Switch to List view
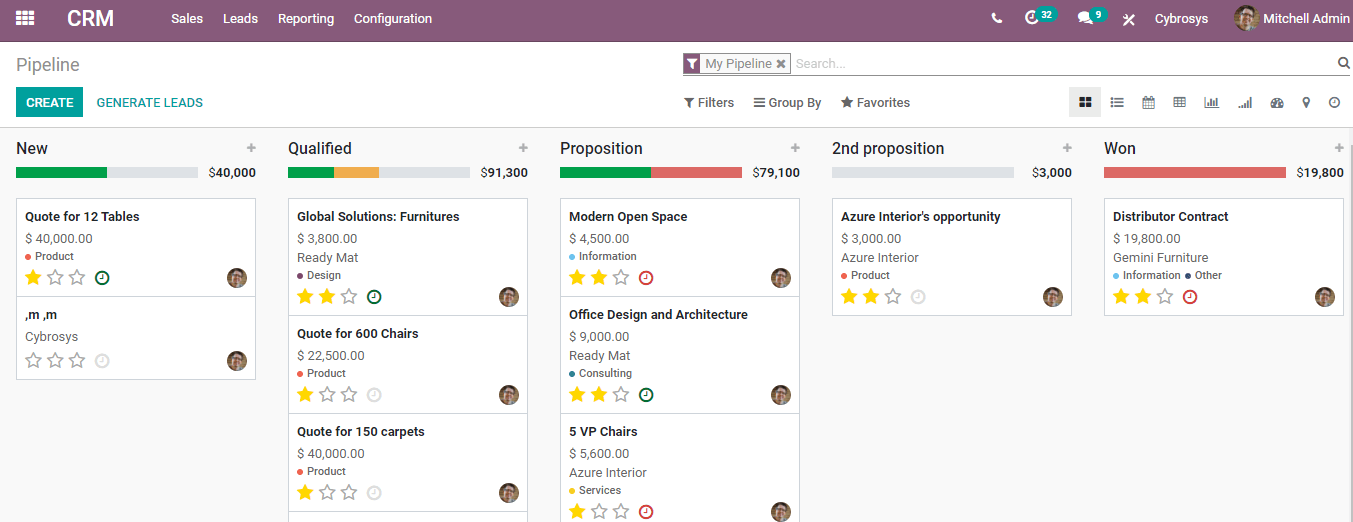 [1117, 102]
